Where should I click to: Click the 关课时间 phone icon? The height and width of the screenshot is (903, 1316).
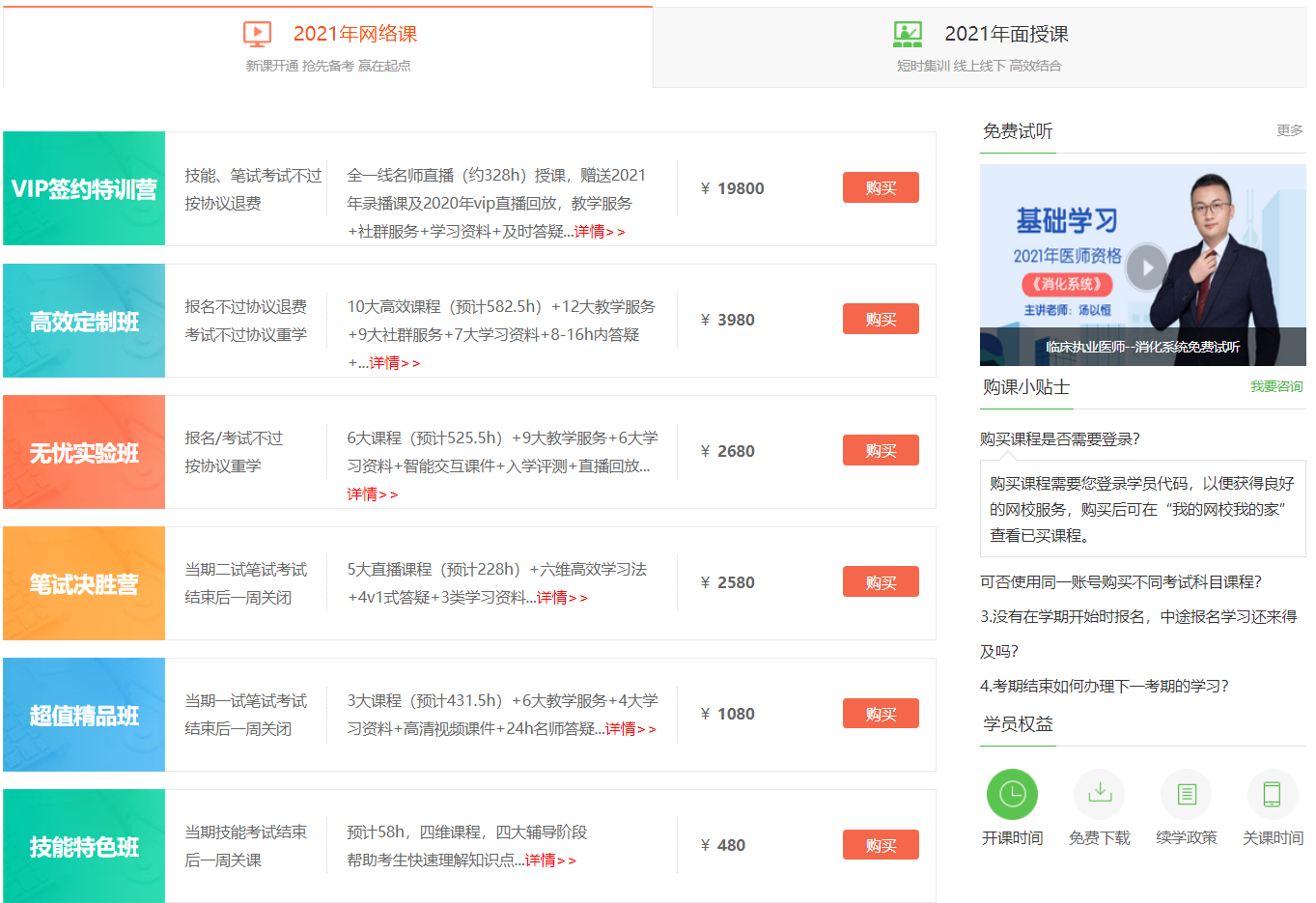click(x=1273, y=793)
